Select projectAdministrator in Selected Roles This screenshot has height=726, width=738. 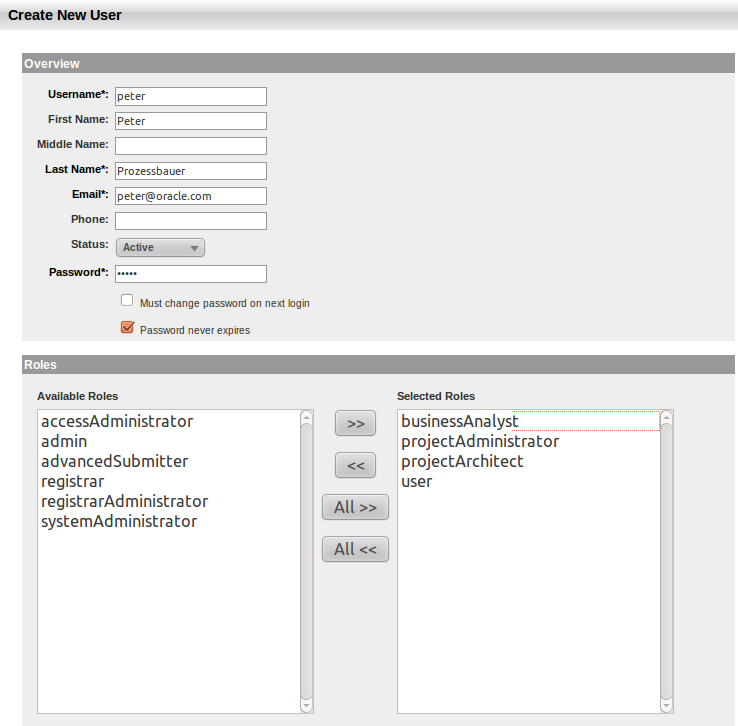tap(529, 441)
